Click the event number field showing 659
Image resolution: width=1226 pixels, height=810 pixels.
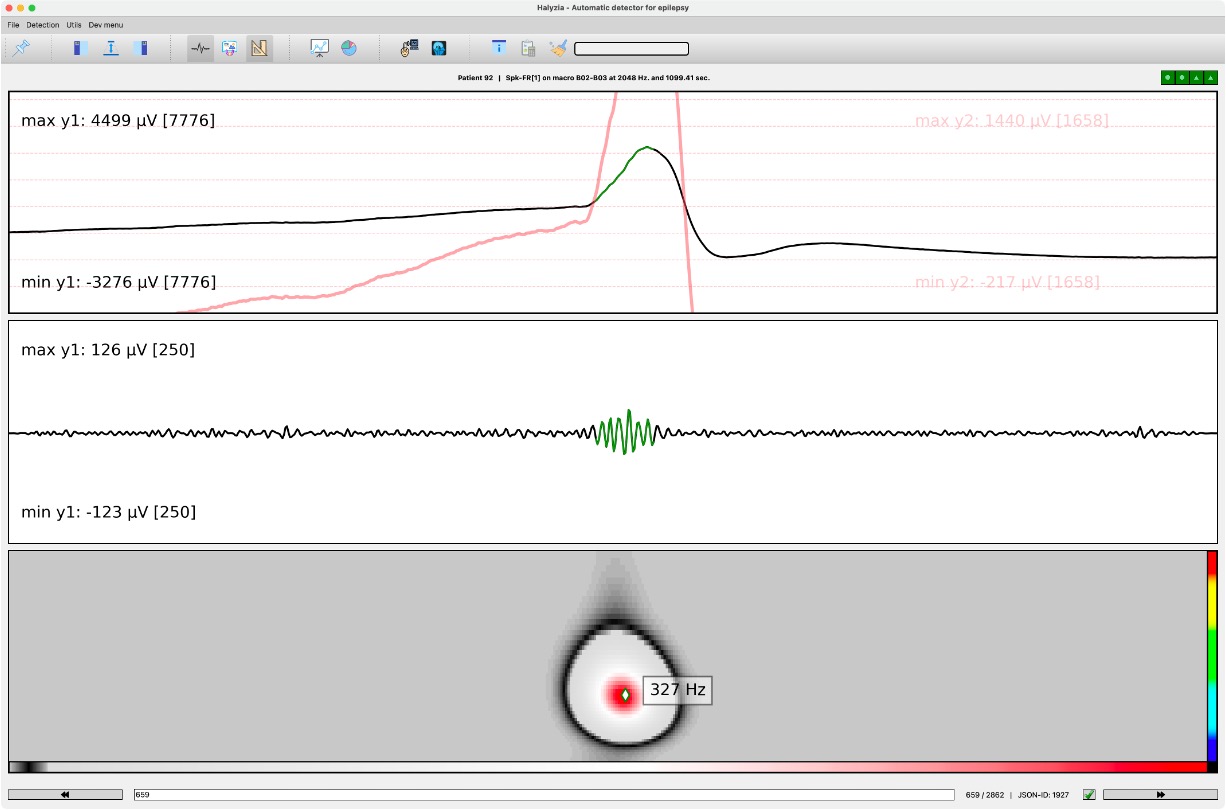click(543, 795)
